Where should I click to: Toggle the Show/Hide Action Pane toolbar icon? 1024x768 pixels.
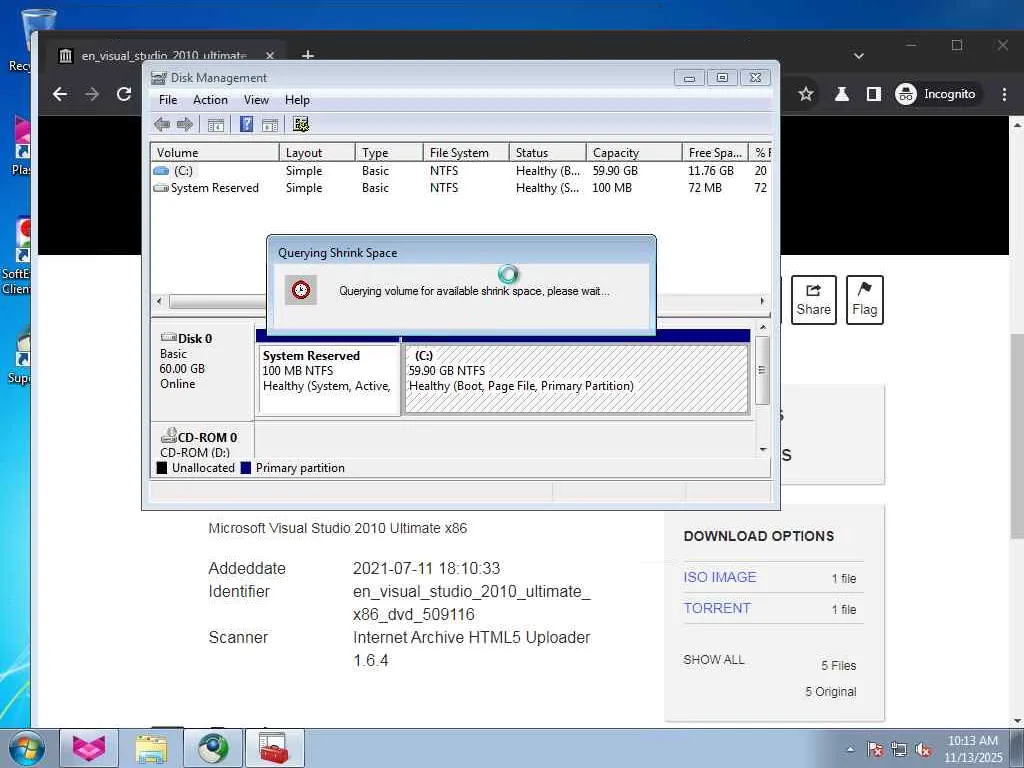270,124
